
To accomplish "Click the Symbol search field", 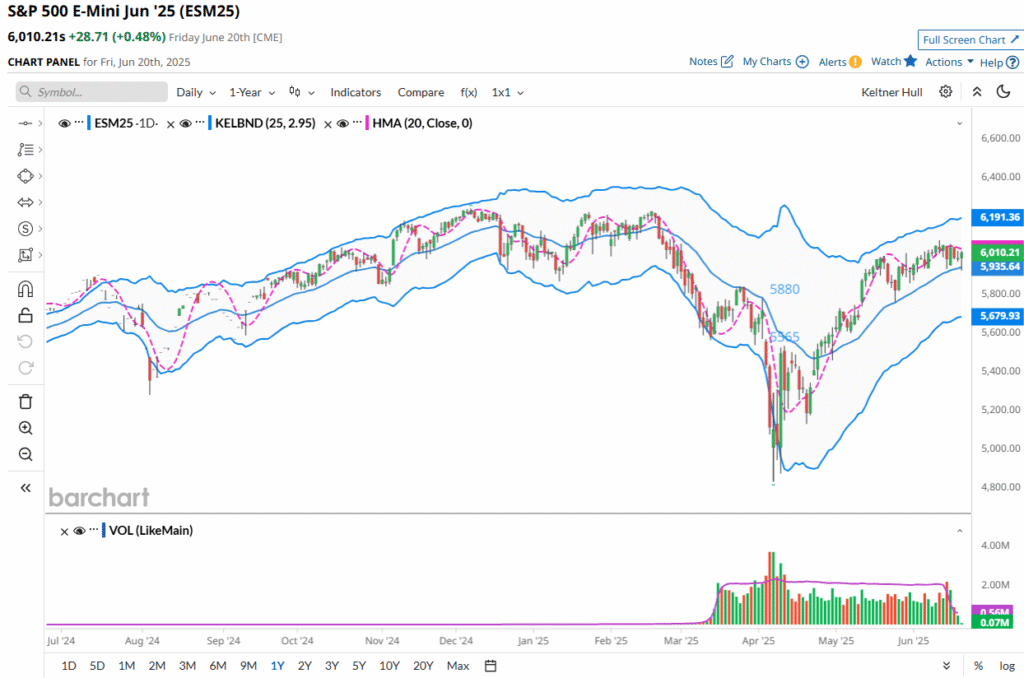I will [x=92, y=92].
